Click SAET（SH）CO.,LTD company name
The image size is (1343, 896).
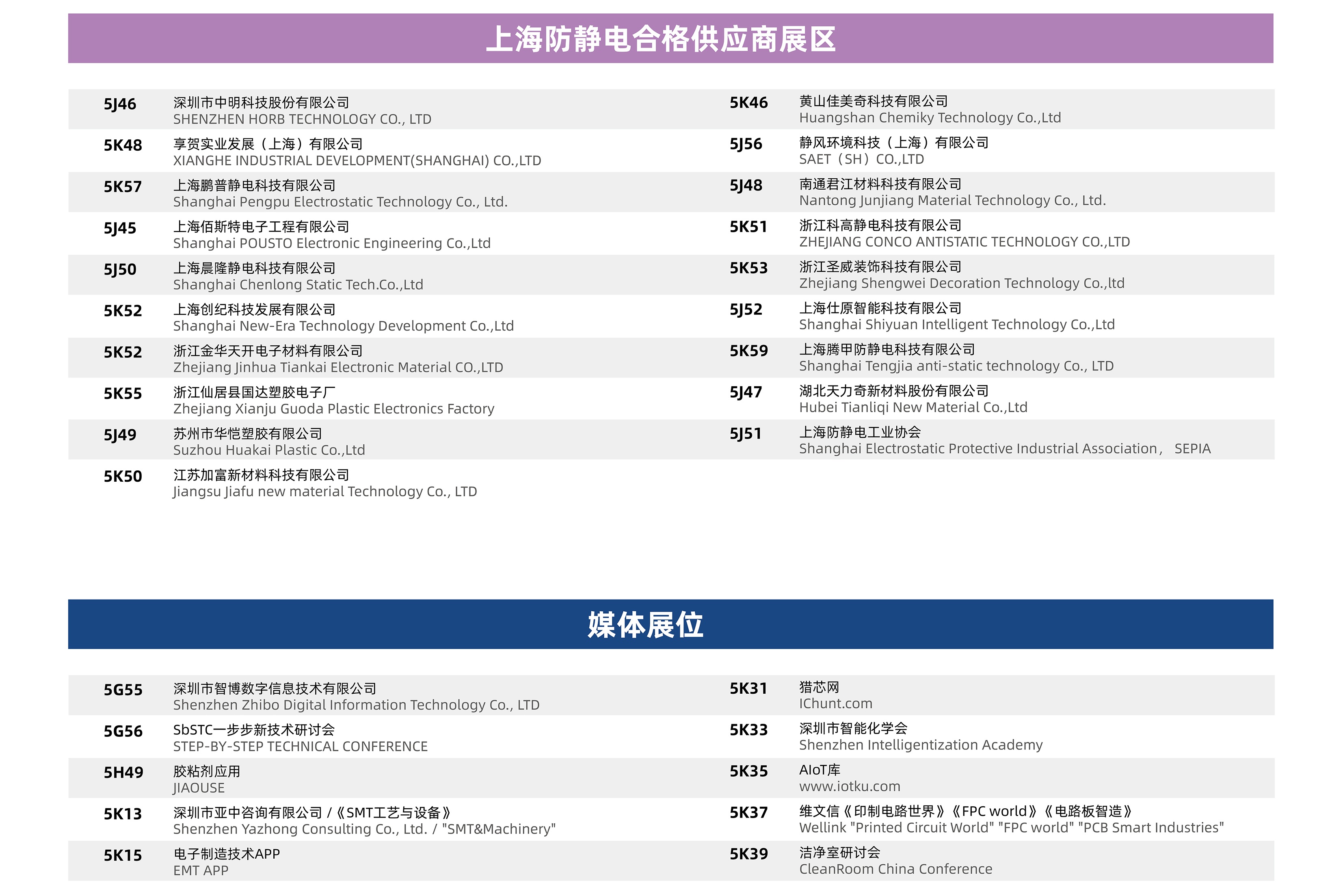point(861,160)
